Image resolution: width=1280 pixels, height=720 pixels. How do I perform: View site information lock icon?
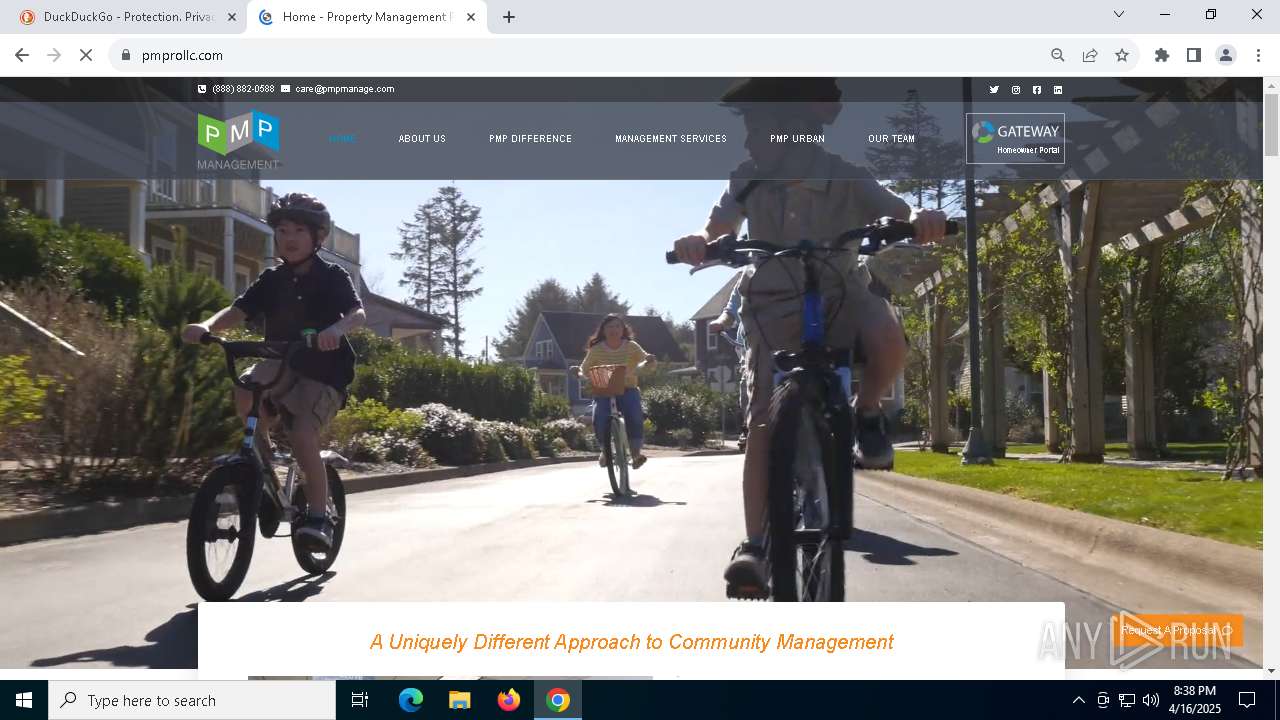pyautogui.click(x=126, y=55)
